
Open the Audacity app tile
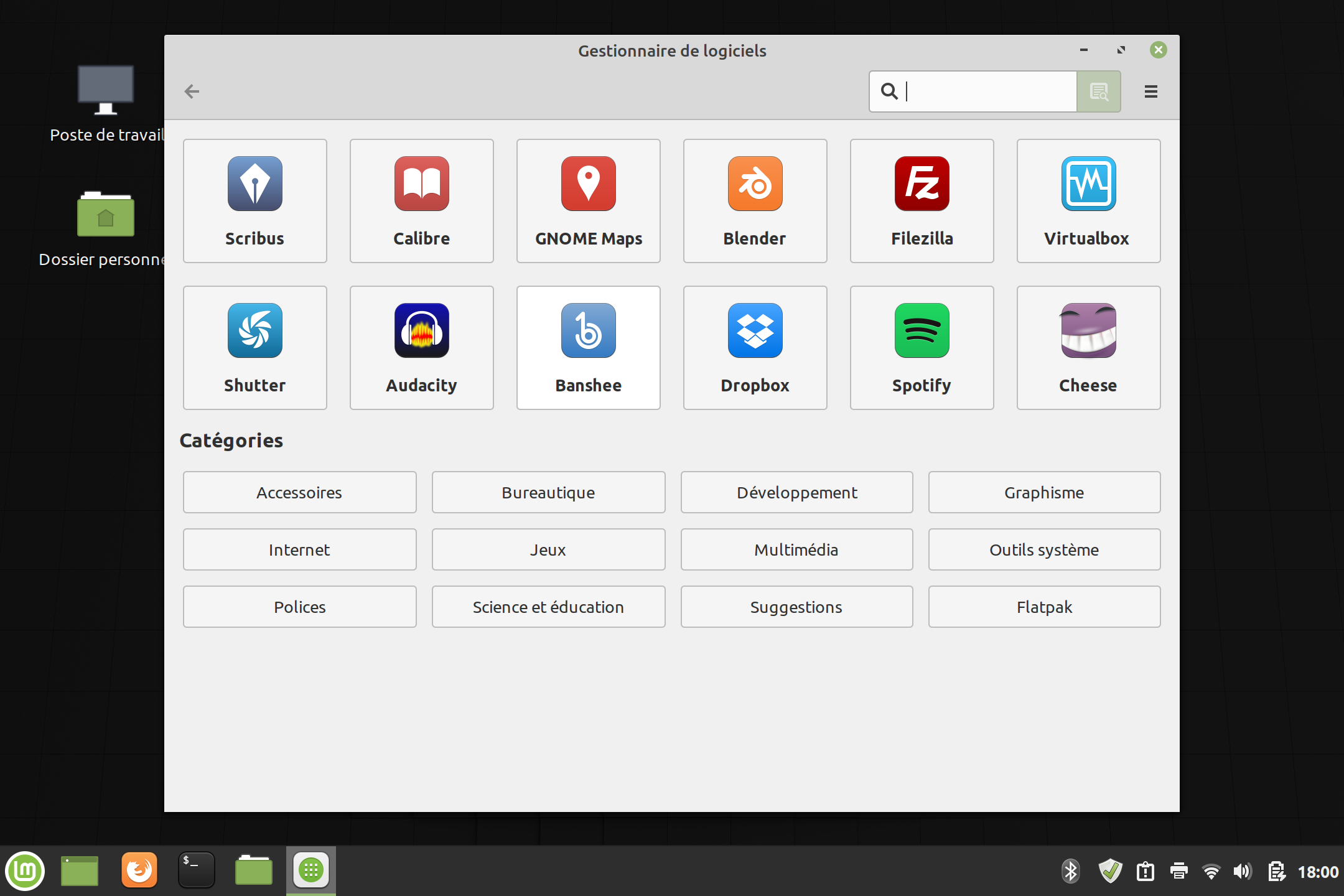(421, 348)
